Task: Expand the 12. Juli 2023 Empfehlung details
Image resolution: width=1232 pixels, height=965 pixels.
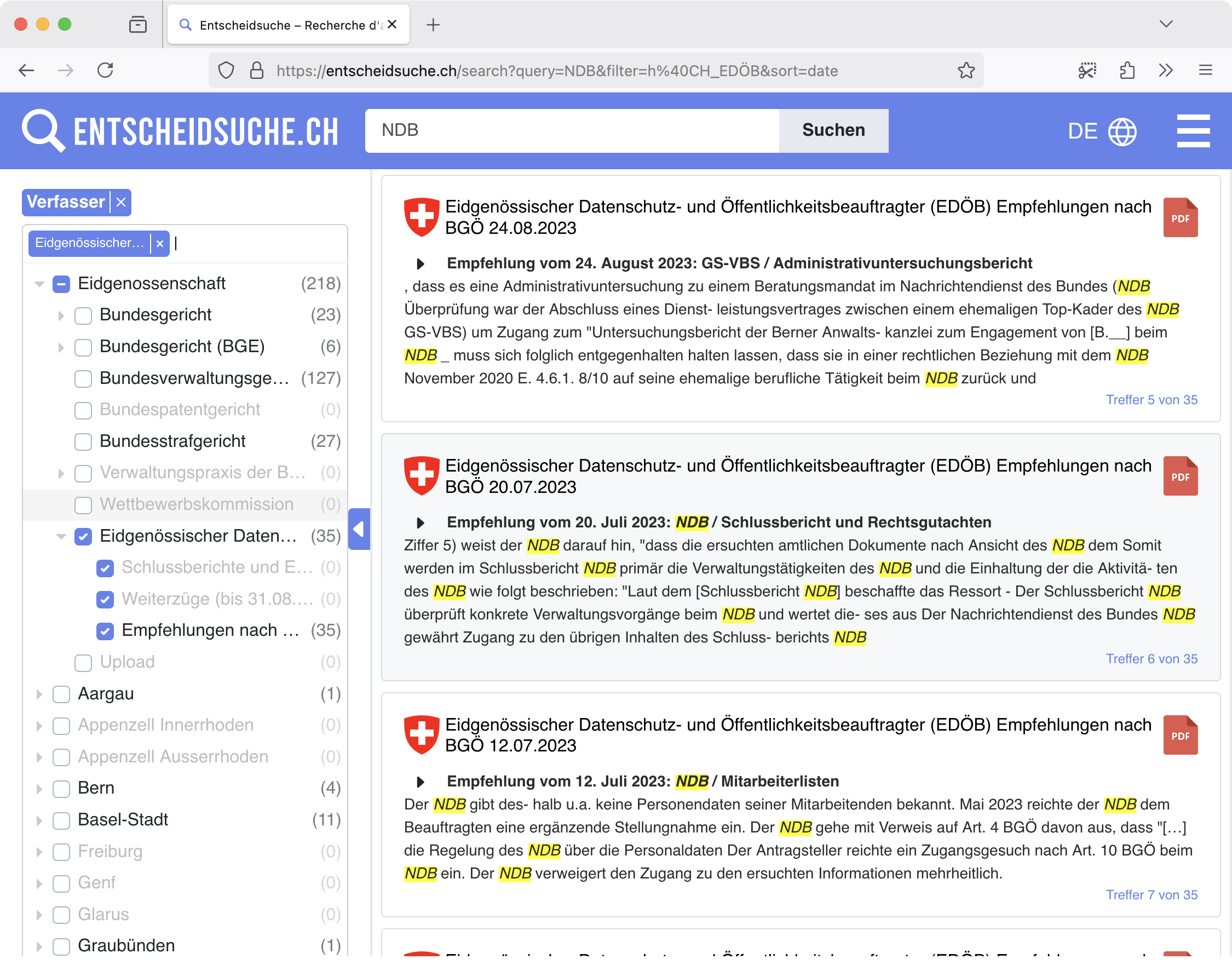Action: pos(421,782)
